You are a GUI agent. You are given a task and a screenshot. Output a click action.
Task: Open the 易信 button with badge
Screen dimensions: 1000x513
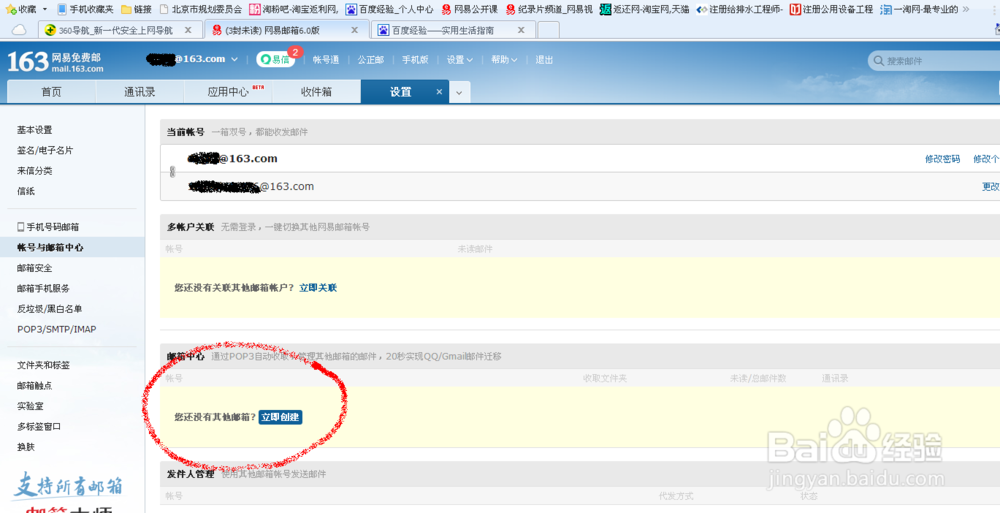(276, 59)
